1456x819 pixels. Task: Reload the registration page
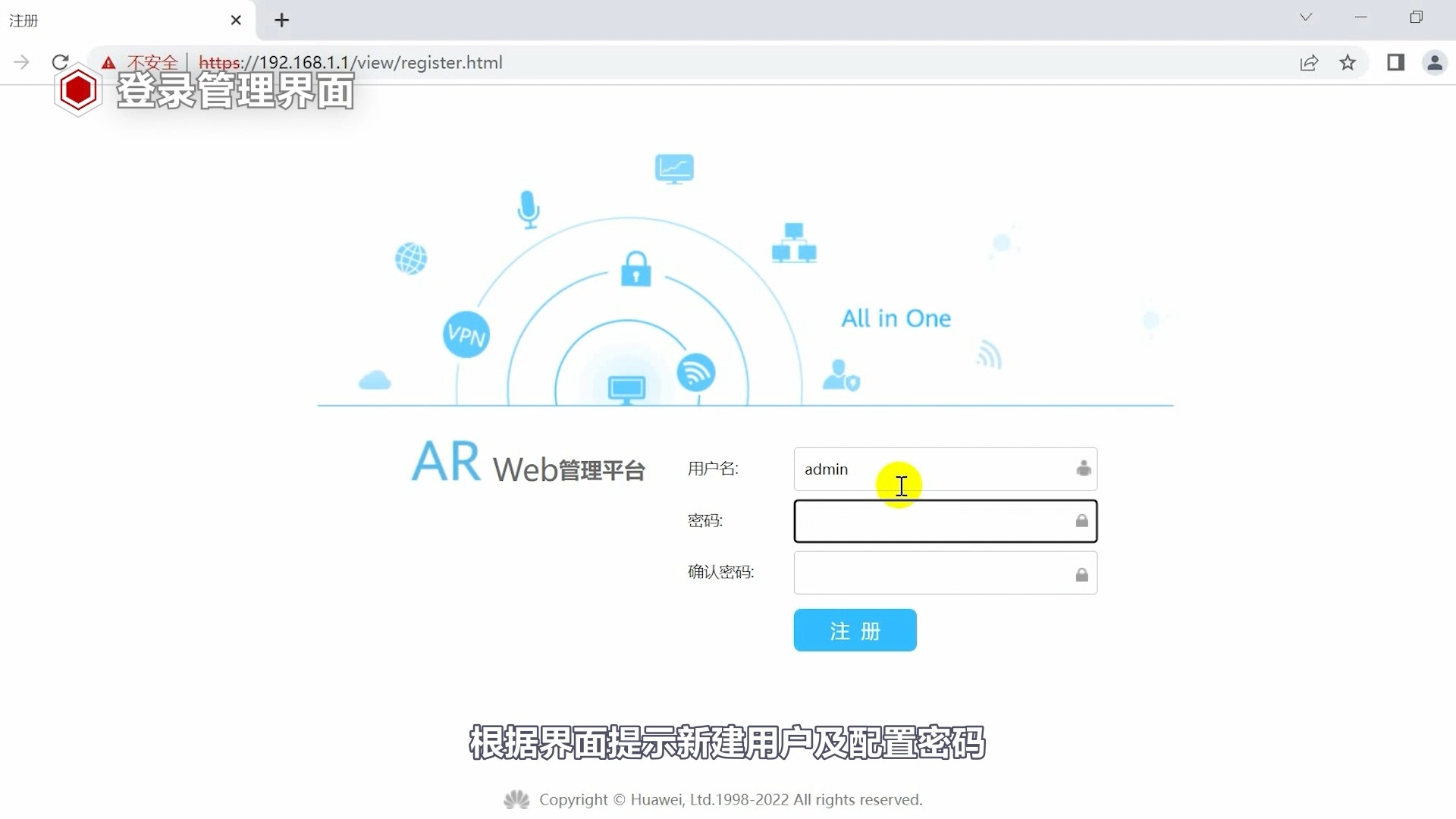tap(60, 62)
